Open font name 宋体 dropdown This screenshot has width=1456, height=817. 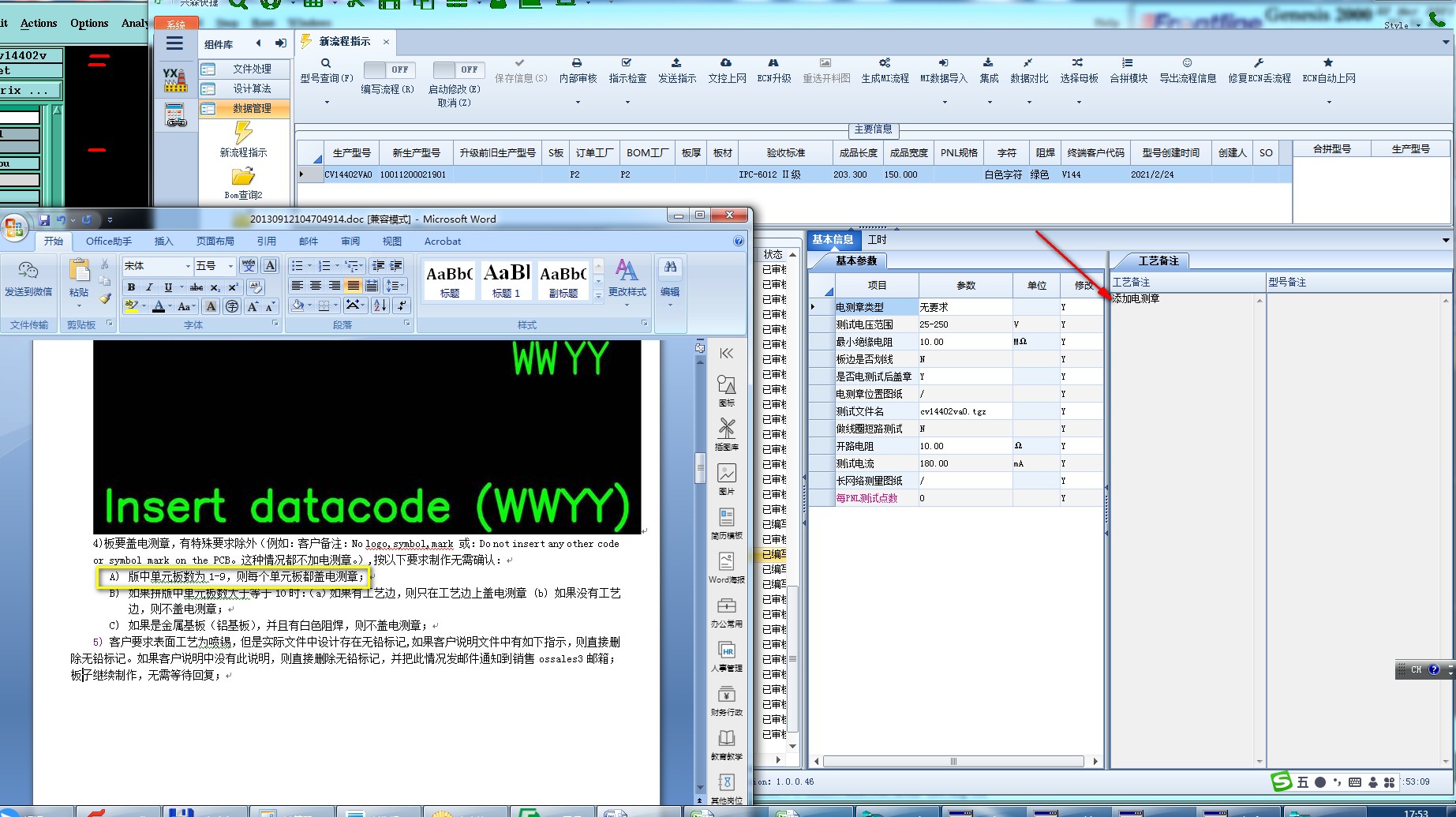click(188, 266)
